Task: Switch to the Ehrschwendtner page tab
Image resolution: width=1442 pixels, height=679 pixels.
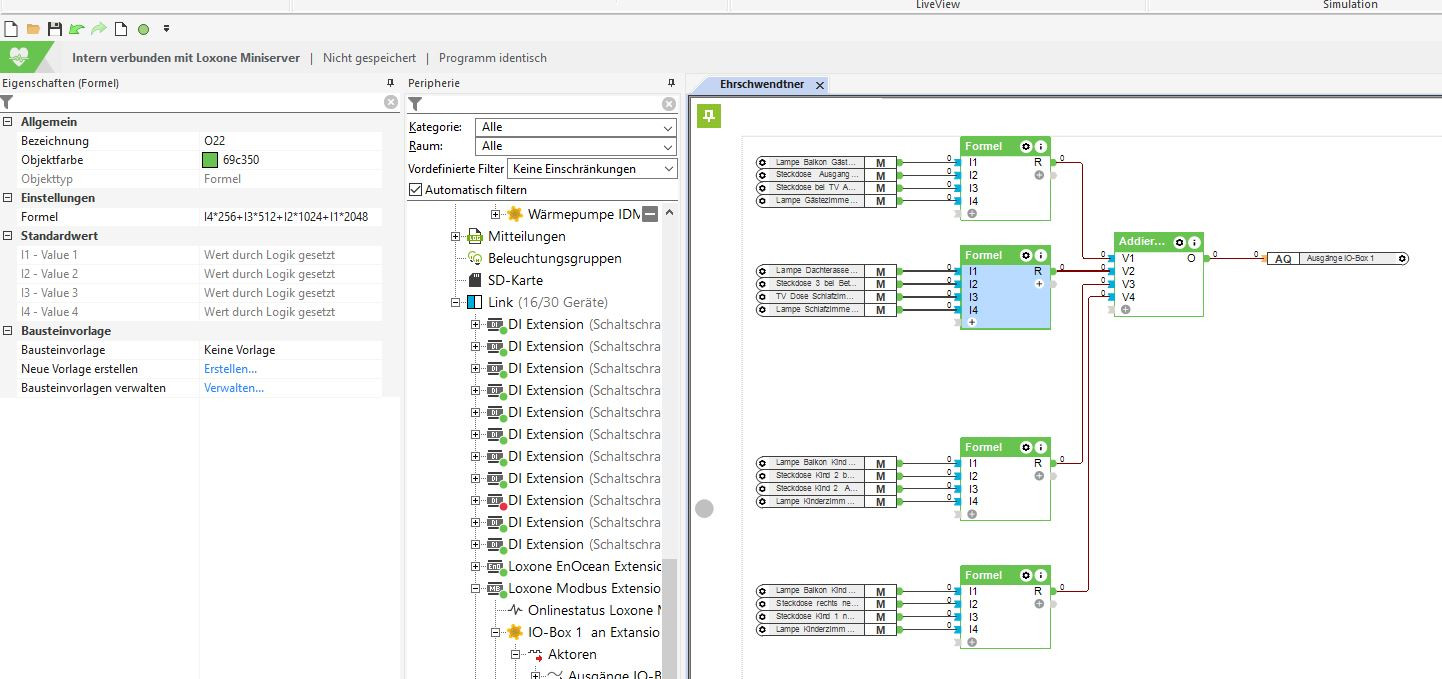Action: pos(761,85)
